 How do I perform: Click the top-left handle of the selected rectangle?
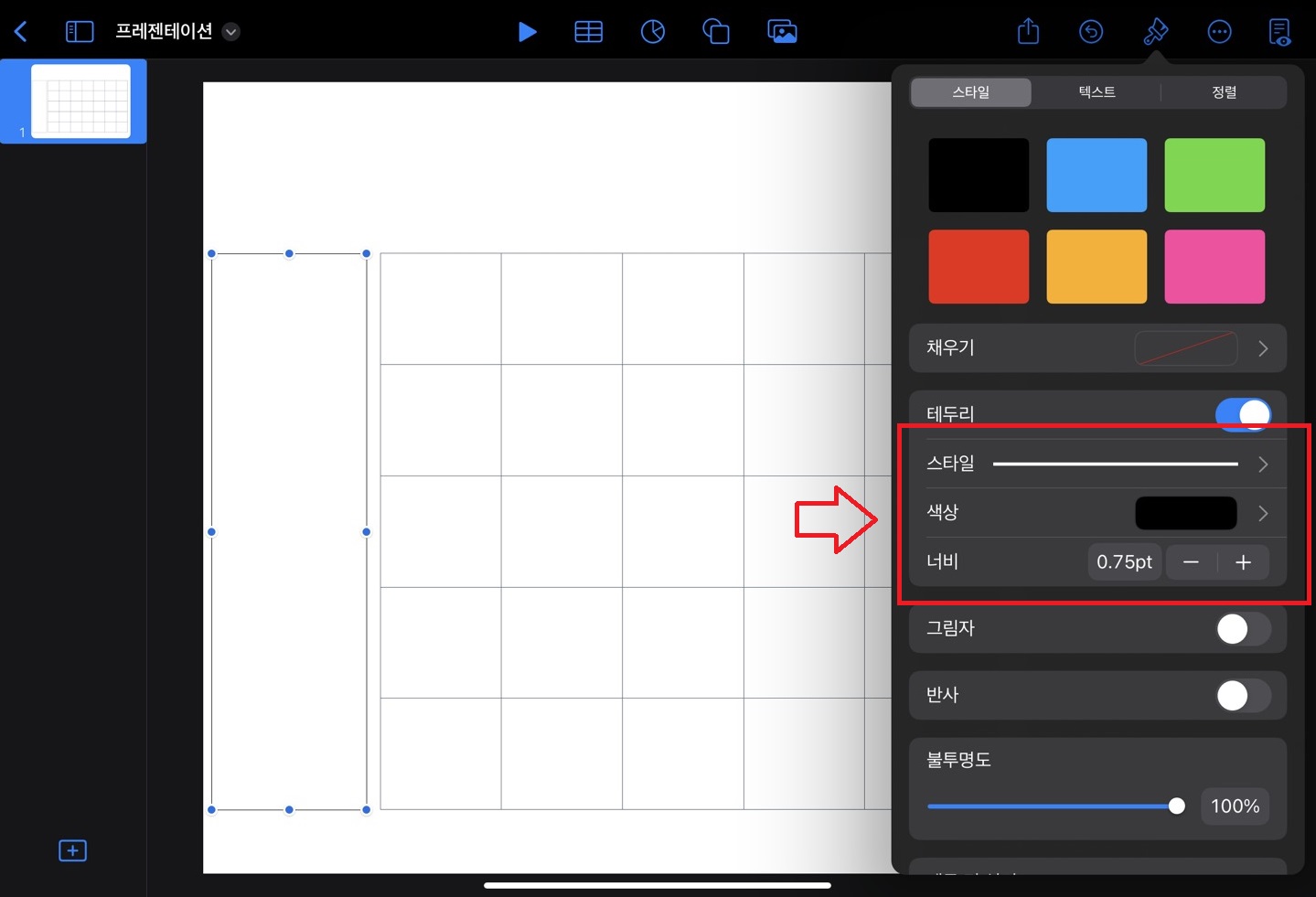click(211, 254)
